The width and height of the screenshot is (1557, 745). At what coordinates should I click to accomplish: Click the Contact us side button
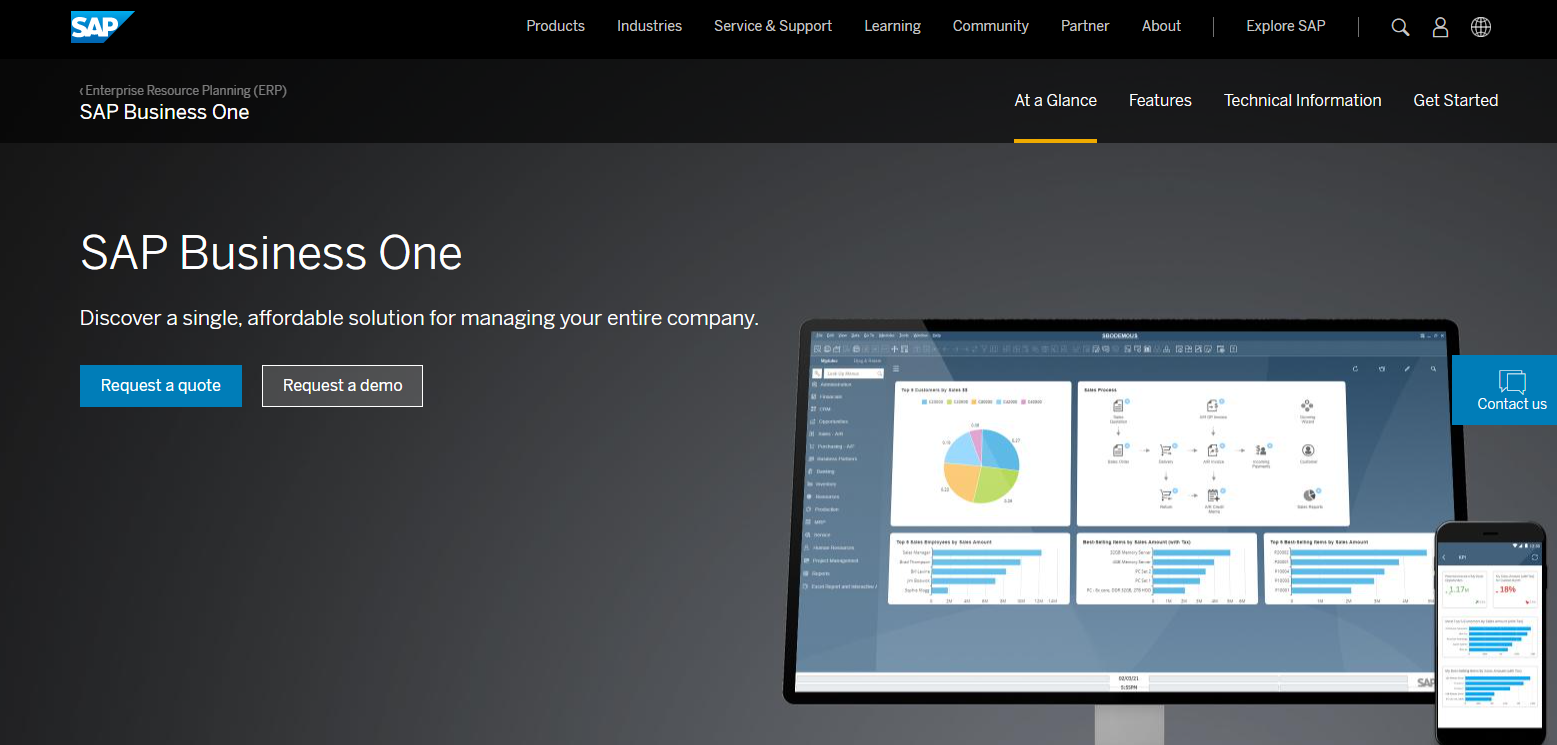pos(1504,390)
